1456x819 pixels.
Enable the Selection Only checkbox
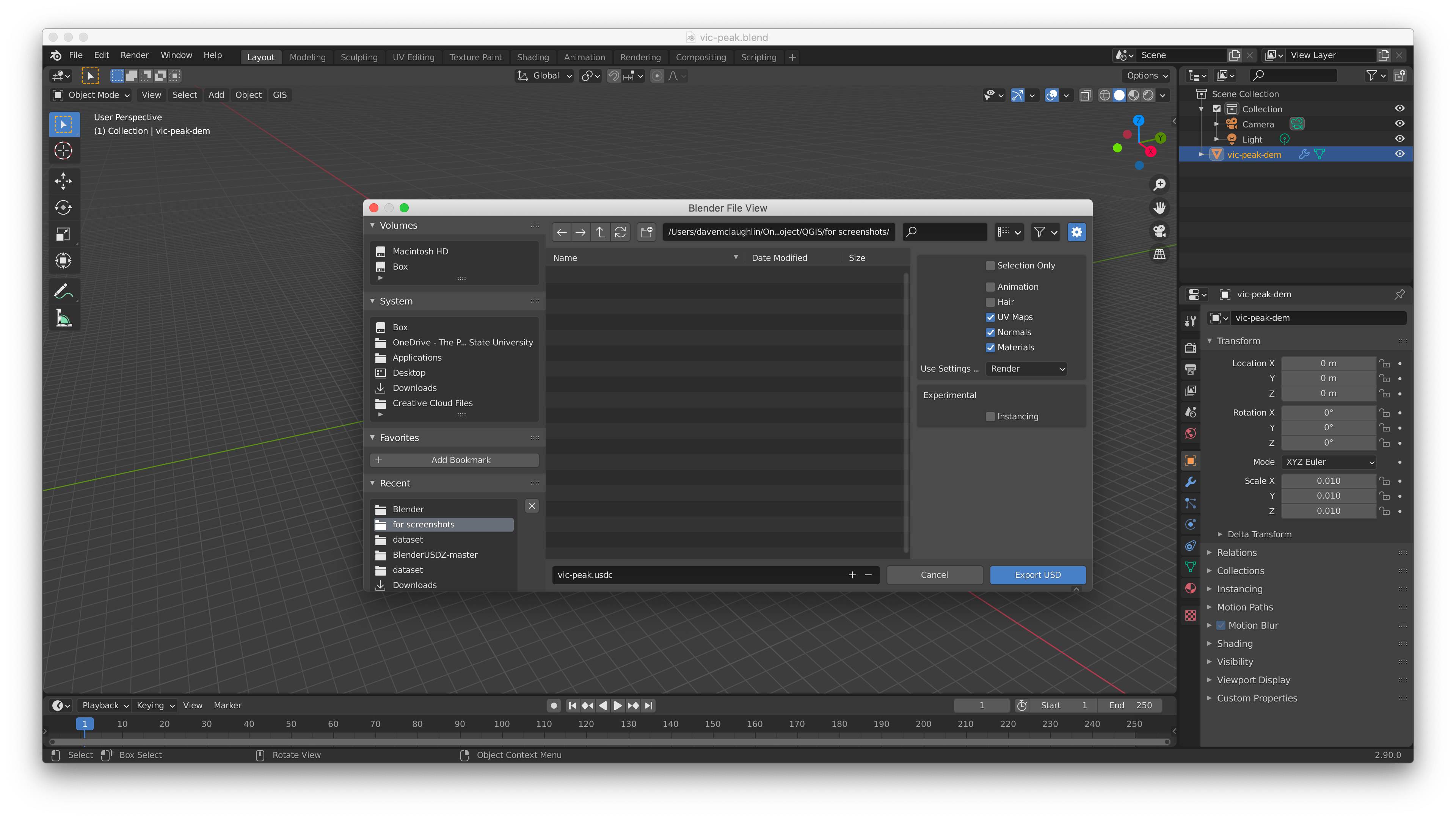[990, 266]
